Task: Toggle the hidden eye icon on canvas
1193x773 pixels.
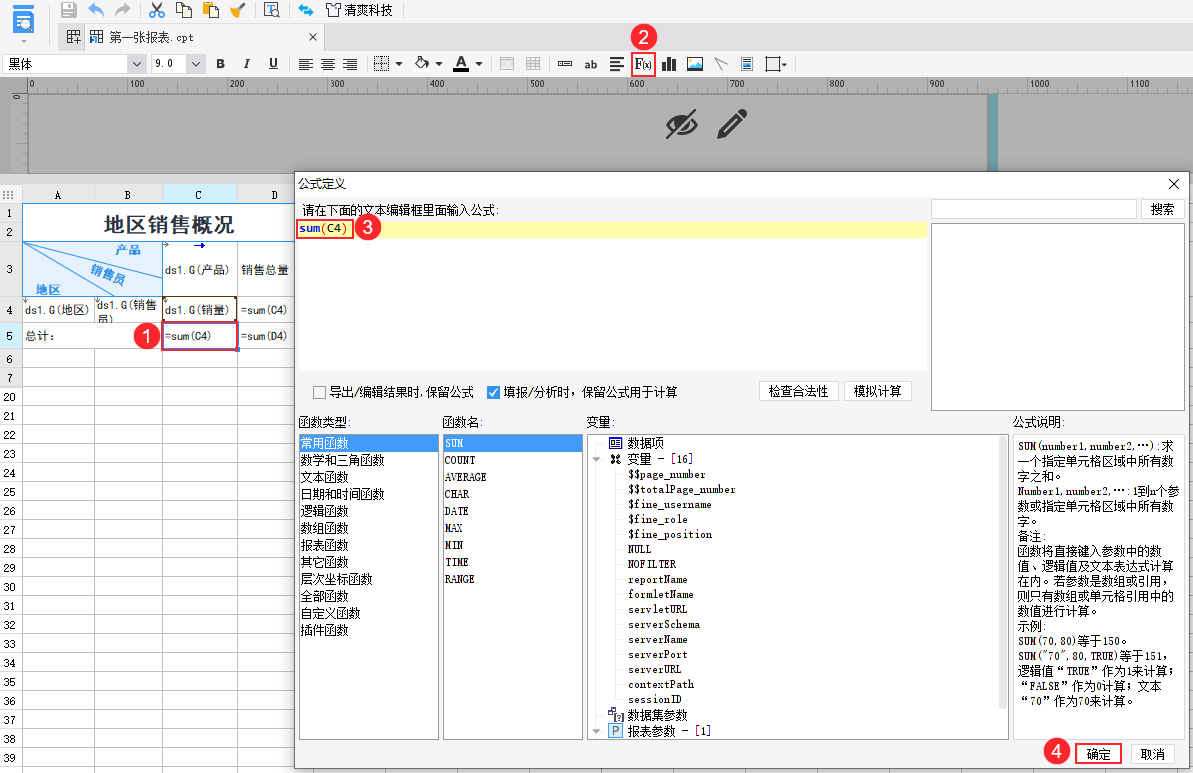Action: [x=682, y=124]
